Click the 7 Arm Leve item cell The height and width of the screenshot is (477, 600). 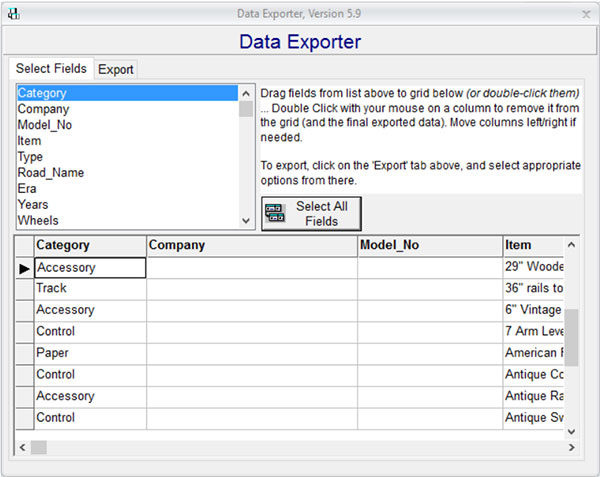(533, 331)
